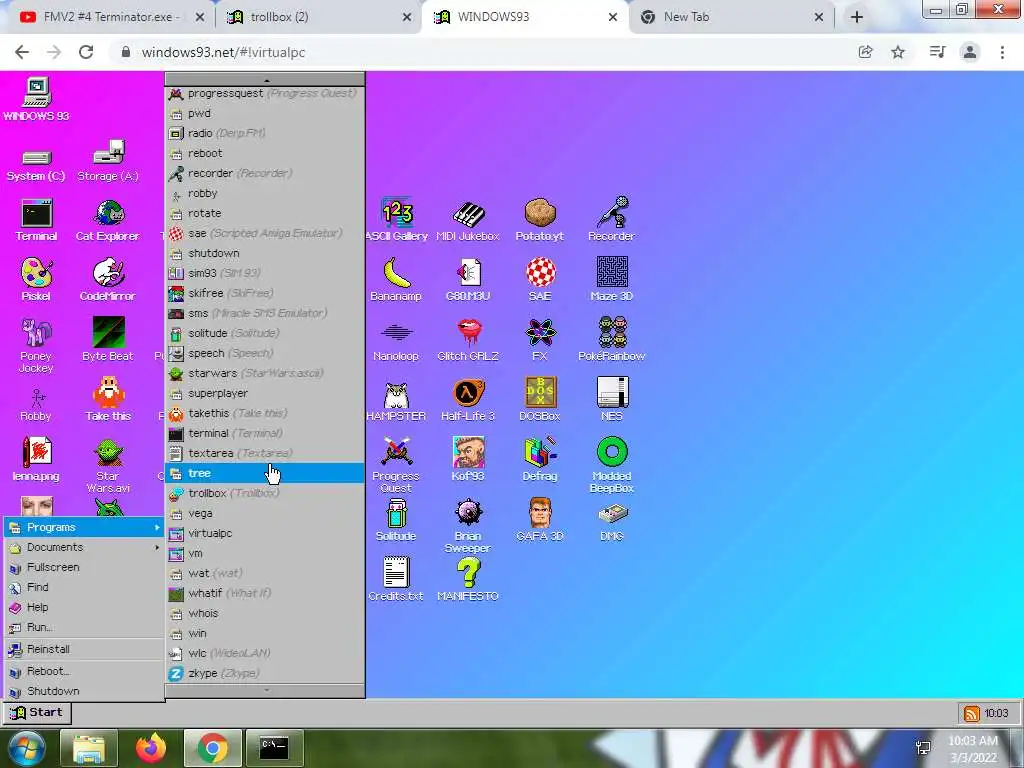Open Byte Beat desktop icon
The image size is (1024, 768).
108,340
